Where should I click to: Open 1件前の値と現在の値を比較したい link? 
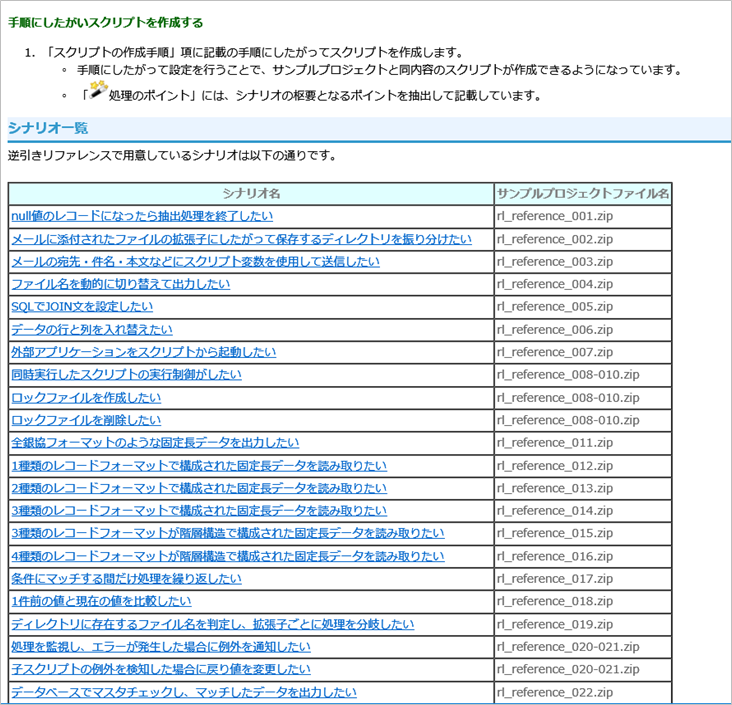(x=100, y=601)
